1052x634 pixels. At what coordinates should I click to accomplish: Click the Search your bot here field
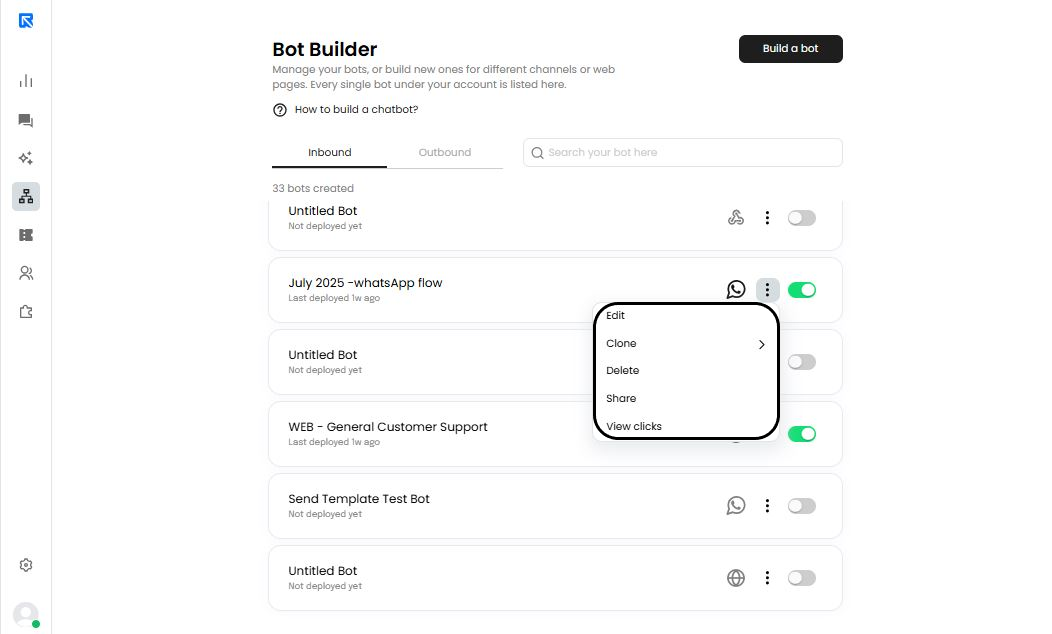tap(690, 153)
